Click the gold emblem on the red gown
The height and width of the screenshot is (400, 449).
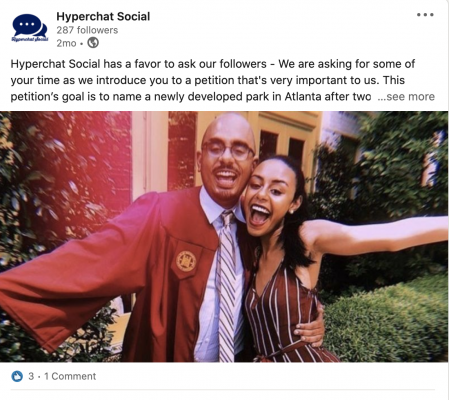186,261
